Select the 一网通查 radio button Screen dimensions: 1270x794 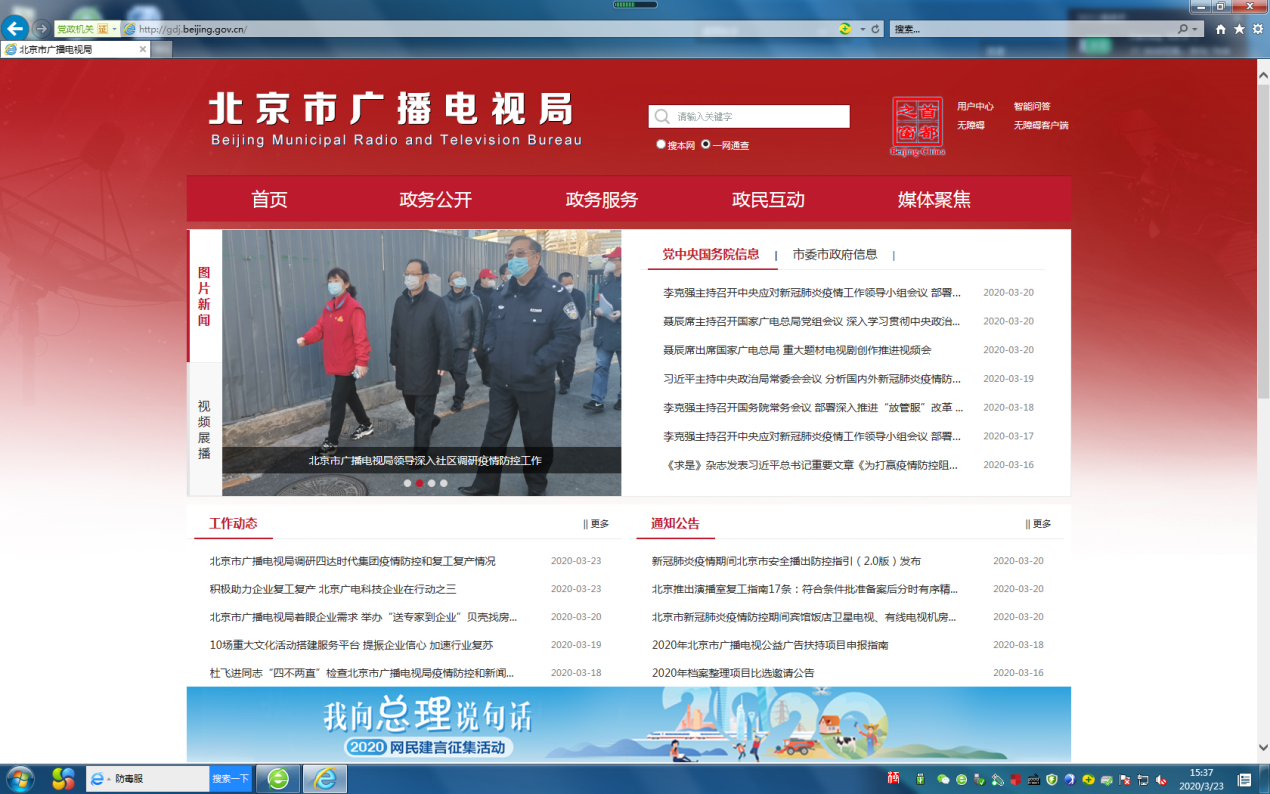coord(706,144)
